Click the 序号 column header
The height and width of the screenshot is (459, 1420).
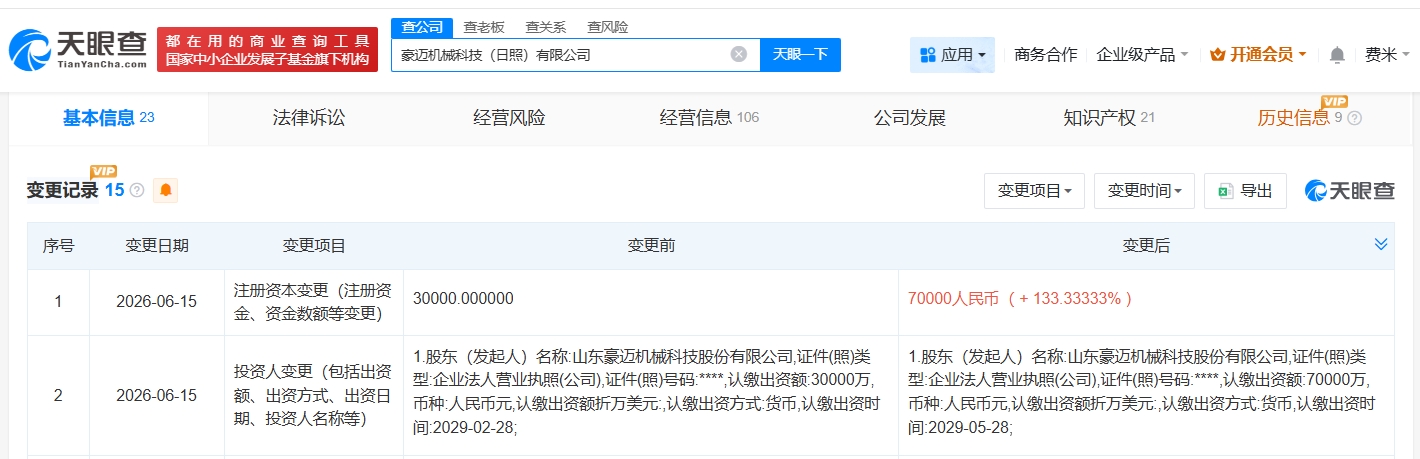coord(58,245)
